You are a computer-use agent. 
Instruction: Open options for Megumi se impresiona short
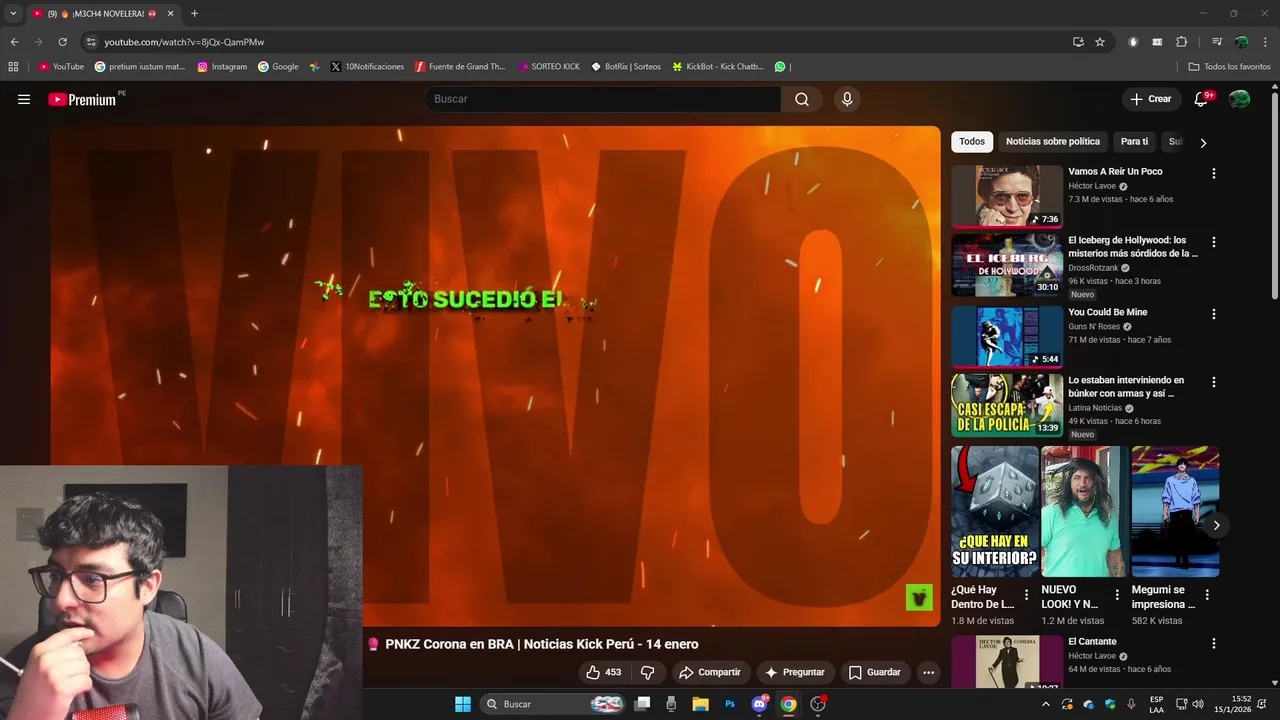[1207, 594]
